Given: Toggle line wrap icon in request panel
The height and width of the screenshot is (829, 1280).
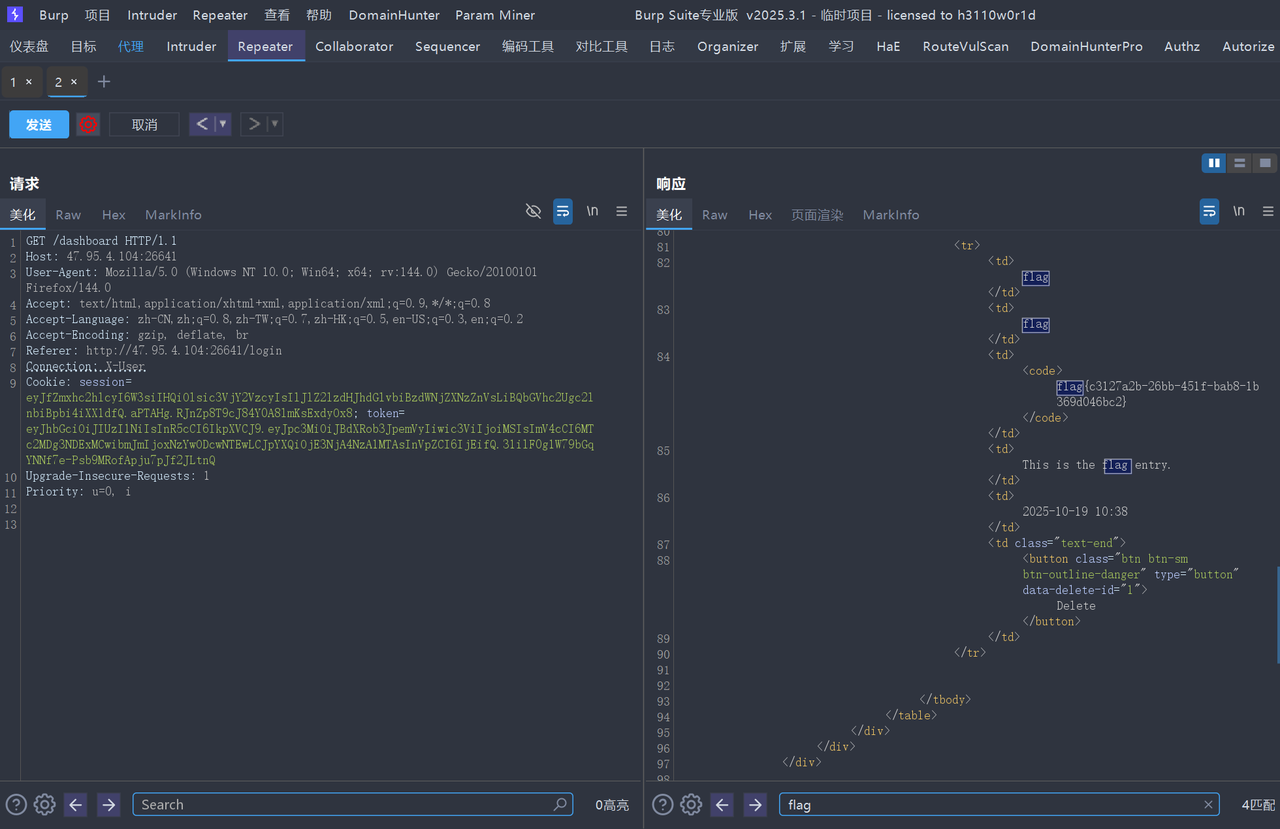Looking at the screenshot, I should 563,211.
